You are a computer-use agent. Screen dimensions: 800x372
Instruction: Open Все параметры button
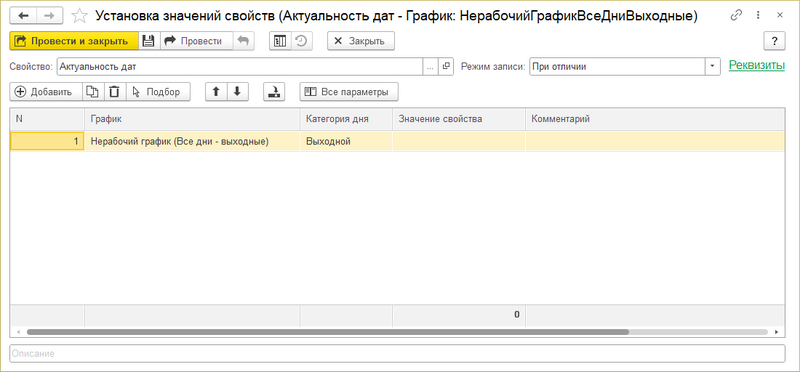coord(349,92)
